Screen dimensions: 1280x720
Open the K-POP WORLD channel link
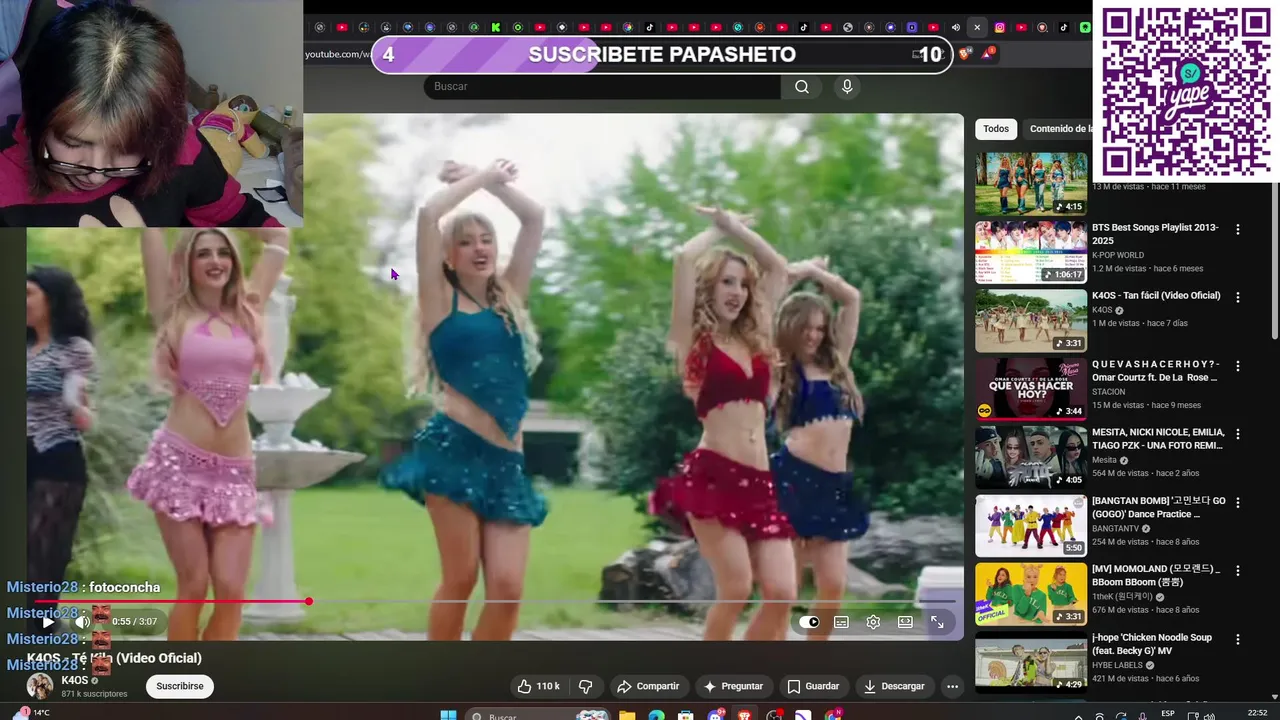pyautogui.click(x=1118, y=255)
